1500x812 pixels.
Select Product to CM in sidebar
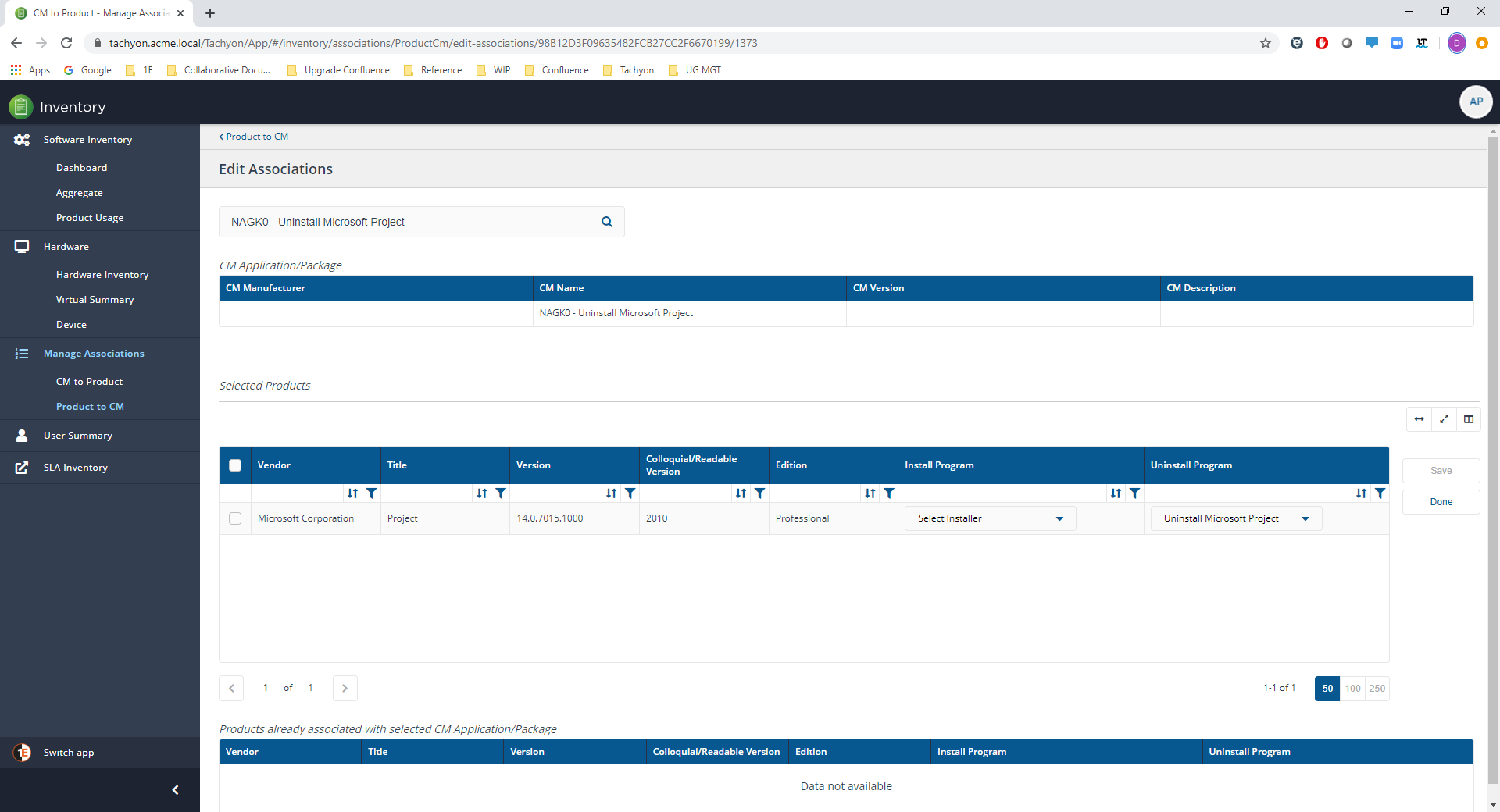[90, 407]
